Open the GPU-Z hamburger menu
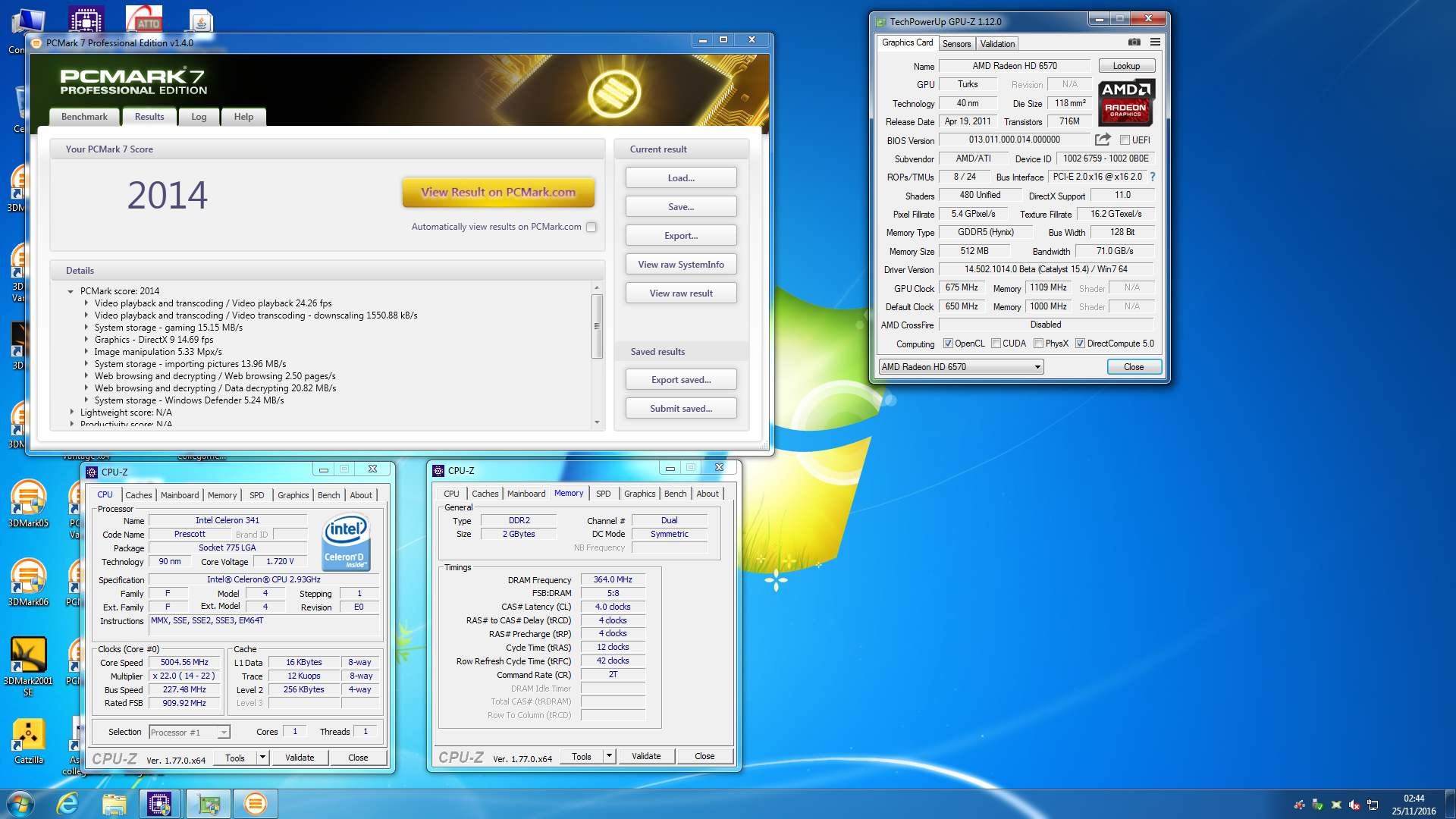 click(x=1155, y=42)
